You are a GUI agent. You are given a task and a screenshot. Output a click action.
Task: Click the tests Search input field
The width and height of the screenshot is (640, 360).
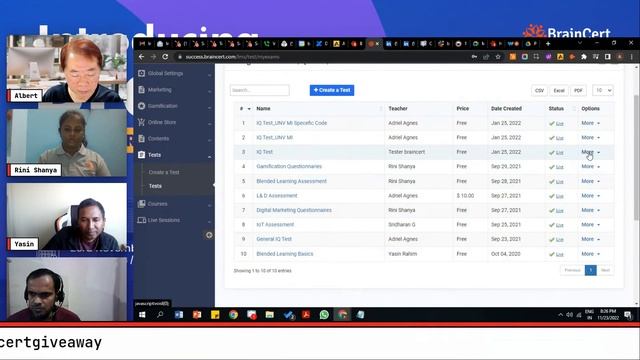260,90
